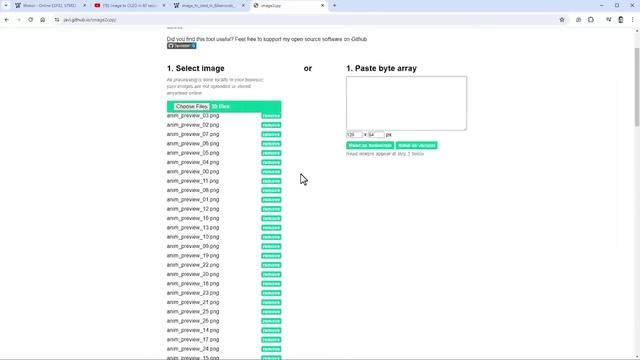Viewport: 640px width, 360px height.
Task: Close the YouTube tab
Action: click(164, 6)
